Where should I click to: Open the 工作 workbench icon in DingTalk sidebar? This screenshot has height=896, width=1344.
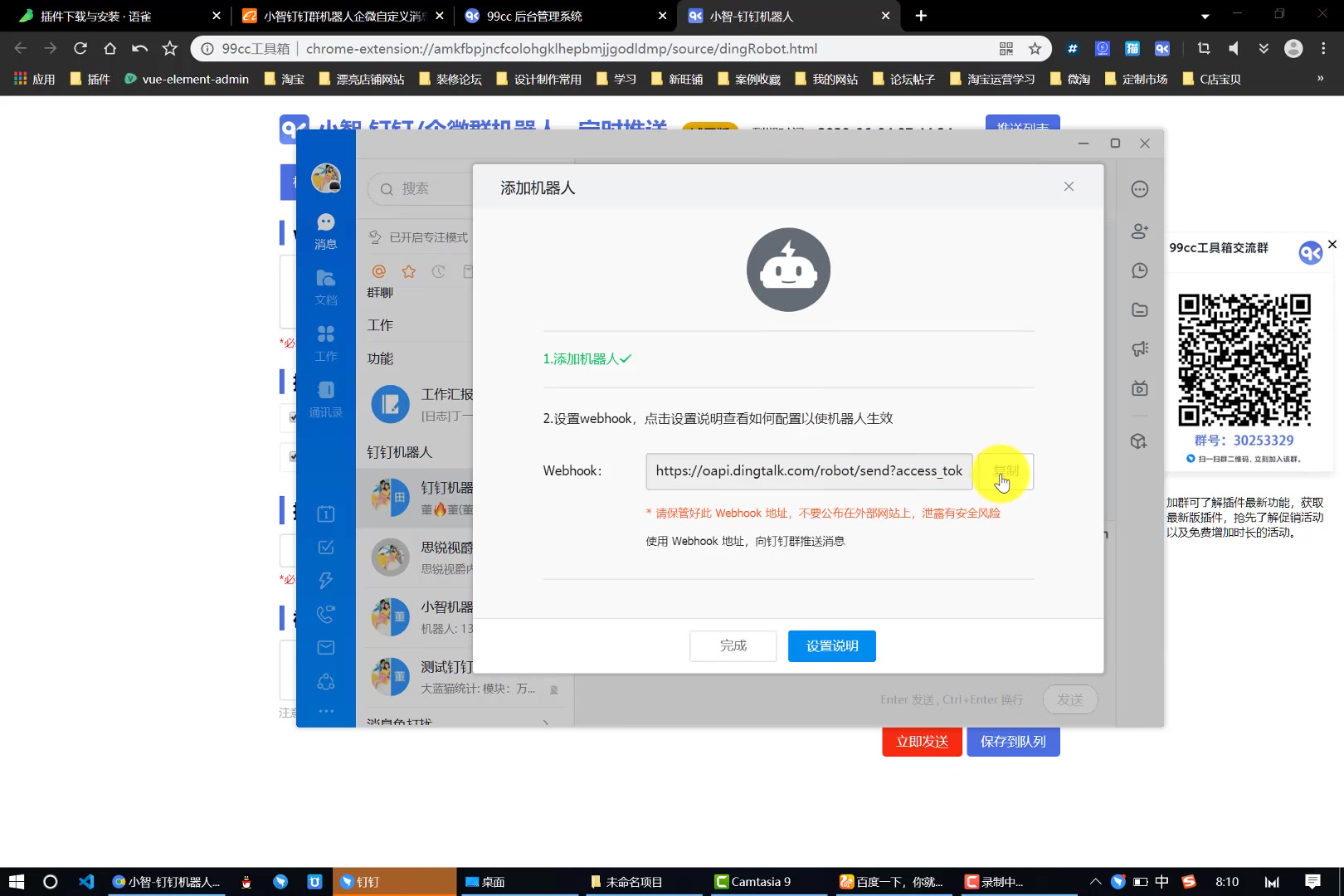326,343
